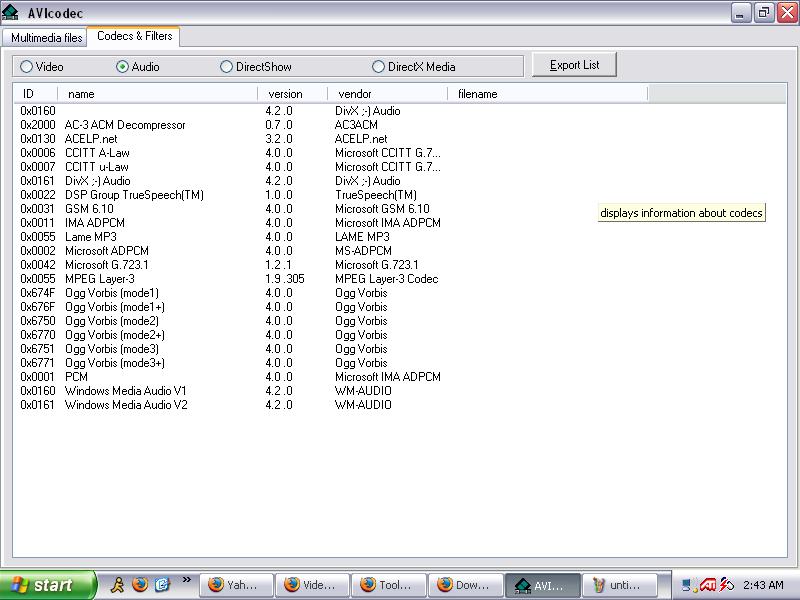The height and width of the screenshot is (600, 800).
Task: Click the Ogg Vorbis (mode1+) entry
Action: 115,307
